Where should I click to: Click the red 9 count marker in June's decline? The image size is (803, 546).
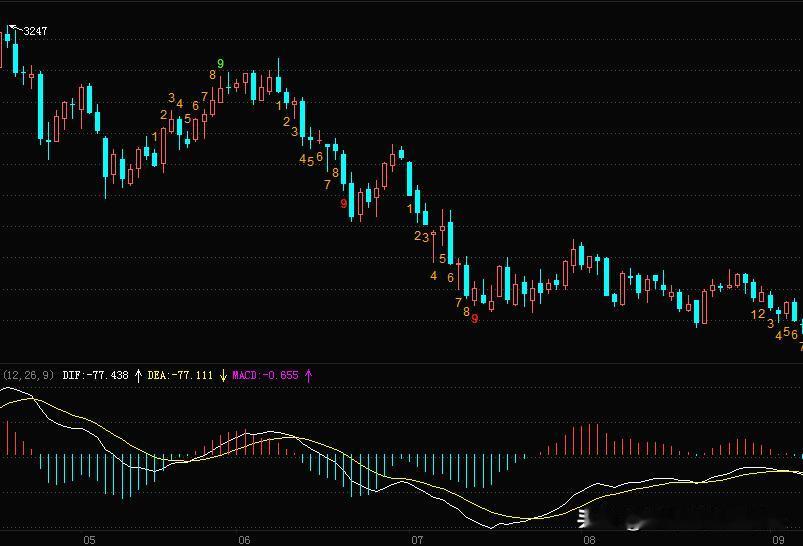tap(344, 203)
